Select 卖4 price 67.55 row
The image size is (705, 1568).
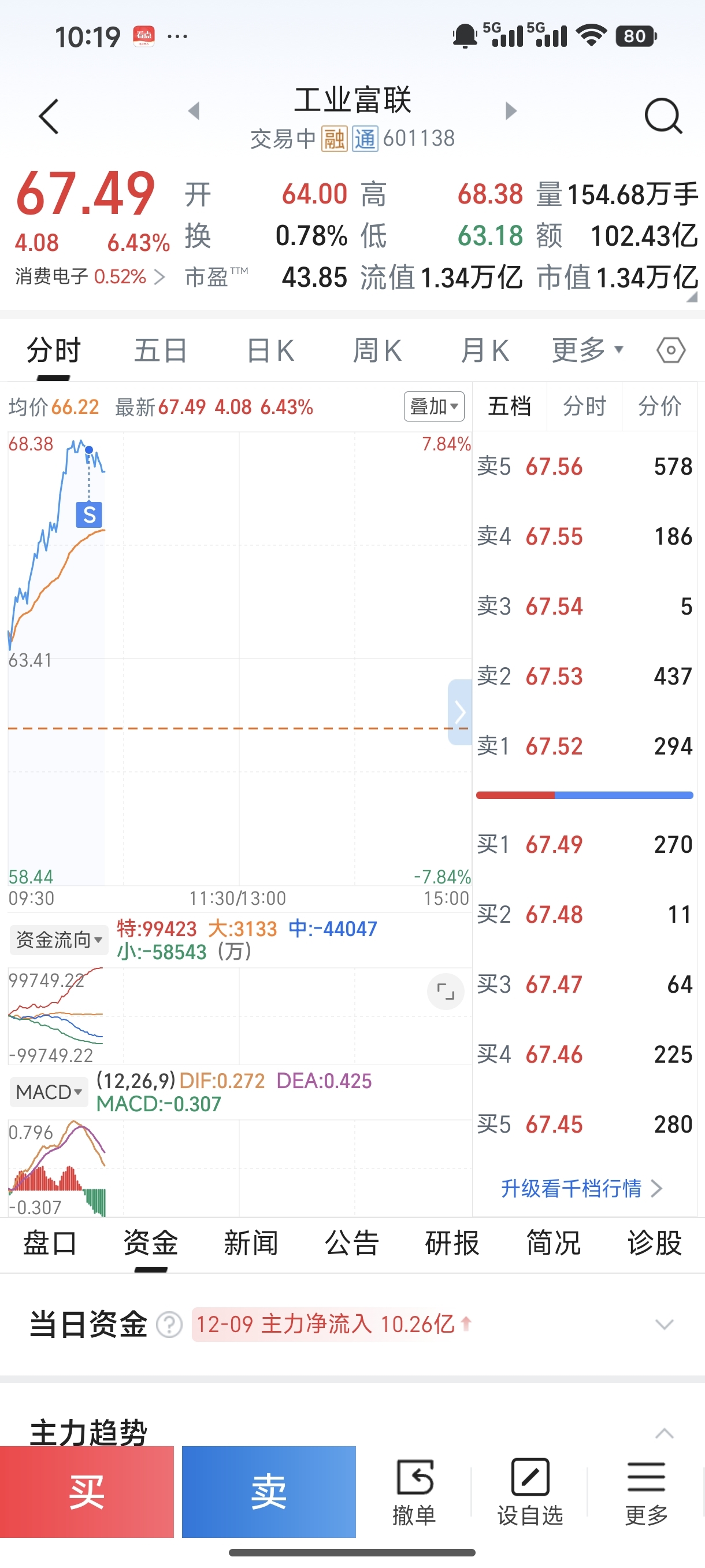[x=585, y=537]
